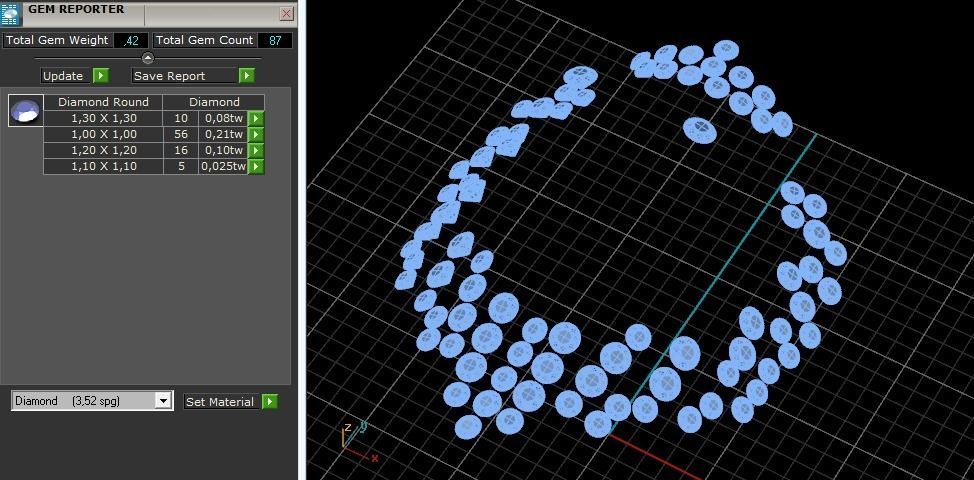The width and height of the screenshot is (974, 480).
Task: Click the Gem Reporter app icon
Action: click(x=9, y=14)
